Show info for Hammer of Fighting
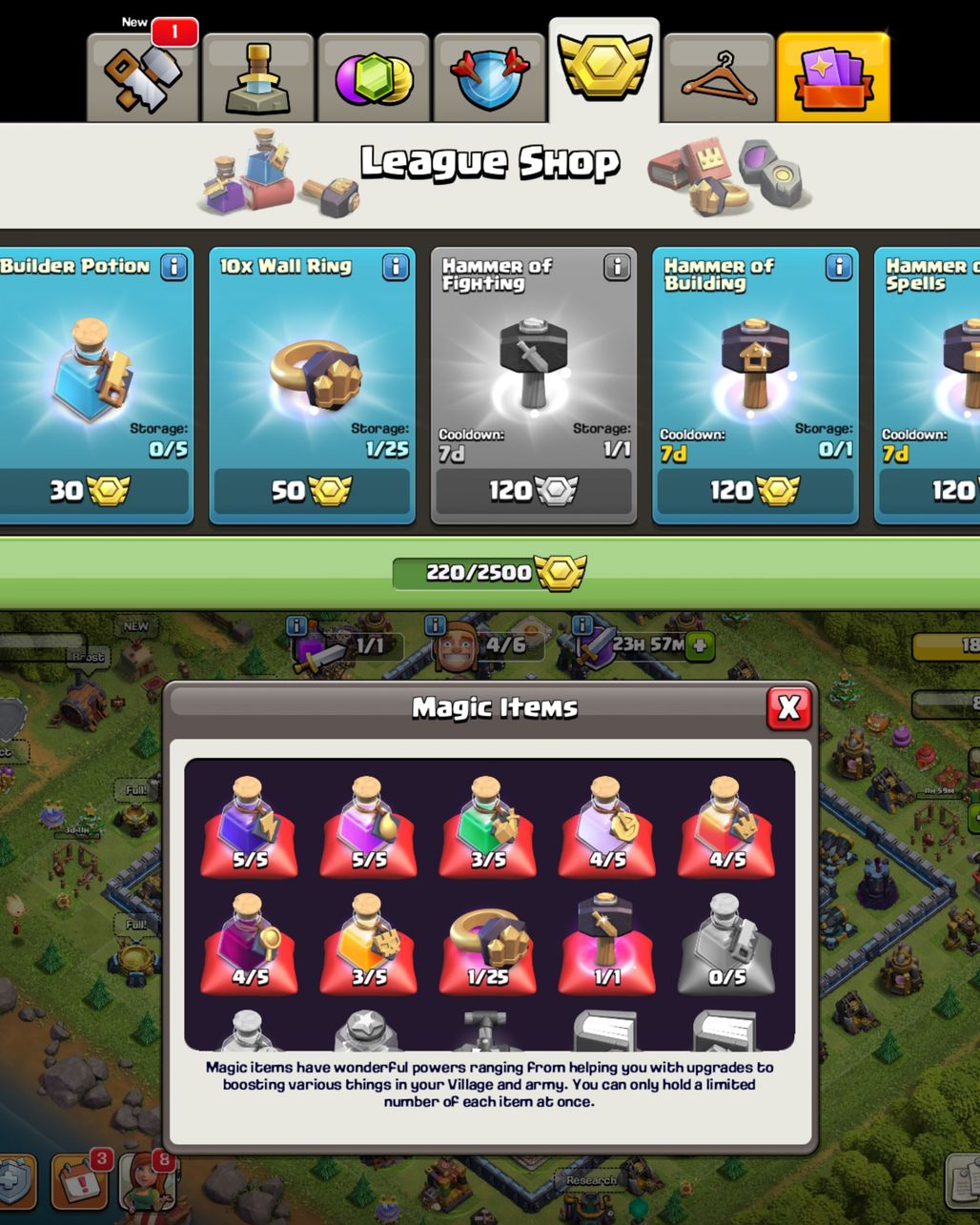This screenshot has height=1225, width=980. pyautogui.click(x=617, y=267)
